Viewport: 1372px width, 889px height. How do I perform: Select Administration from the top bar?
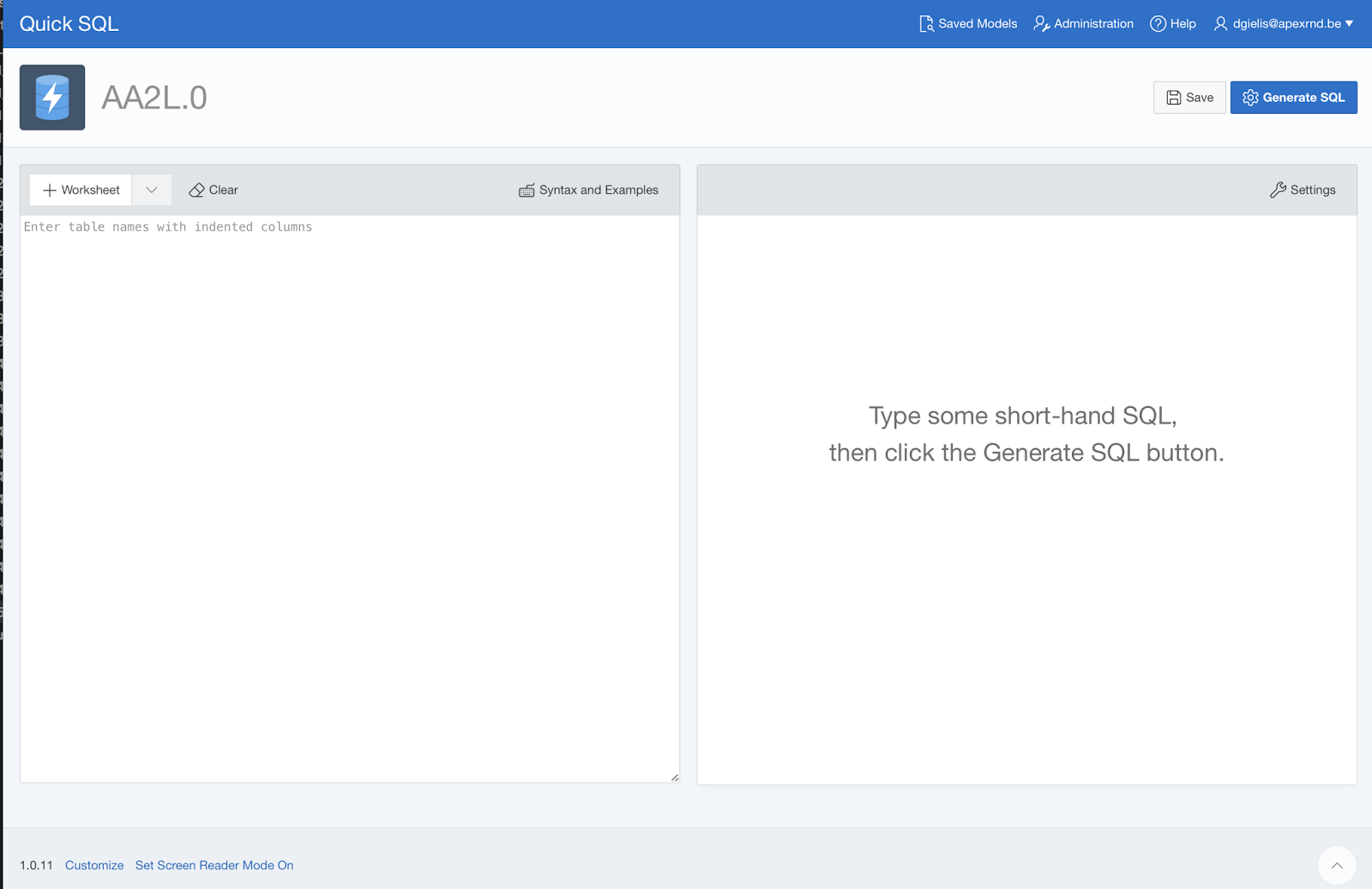[1092, 23]
